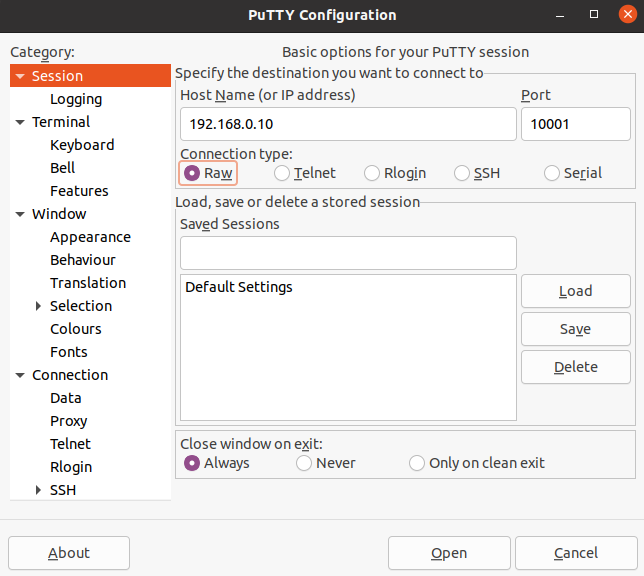Screen dimensions: 644x576
Task: Click the Host Name input field
Action: click(347, 125)
